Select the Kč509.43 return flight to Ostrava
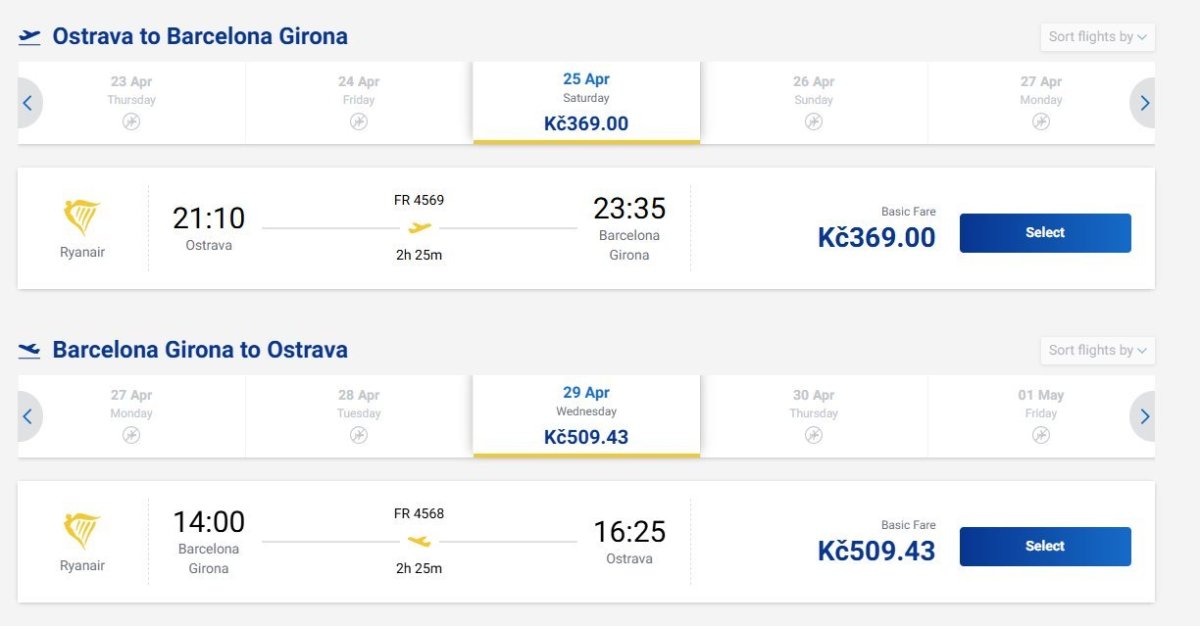 click(x=1045, y=546)
